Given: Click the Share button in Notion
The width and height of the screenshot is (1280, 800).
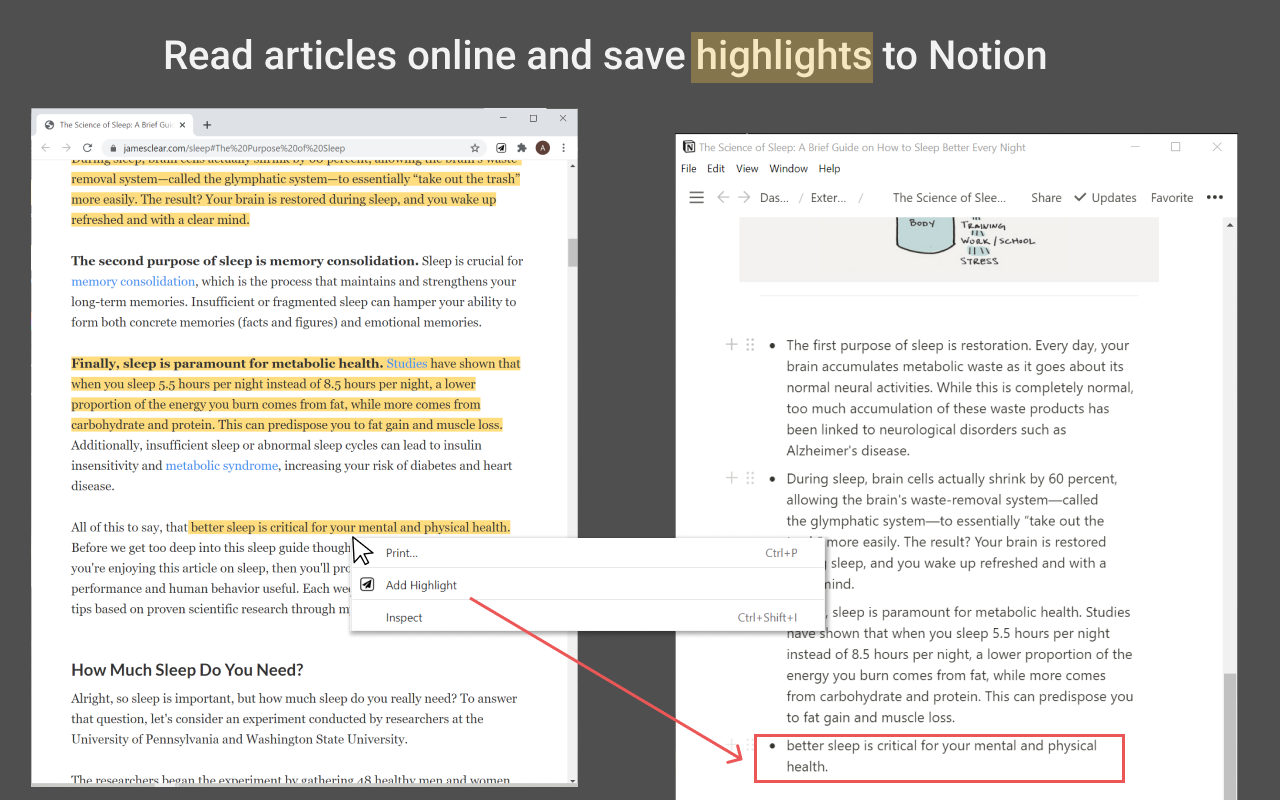Looking at the screenshot, I should click(x=1046, y=198).
